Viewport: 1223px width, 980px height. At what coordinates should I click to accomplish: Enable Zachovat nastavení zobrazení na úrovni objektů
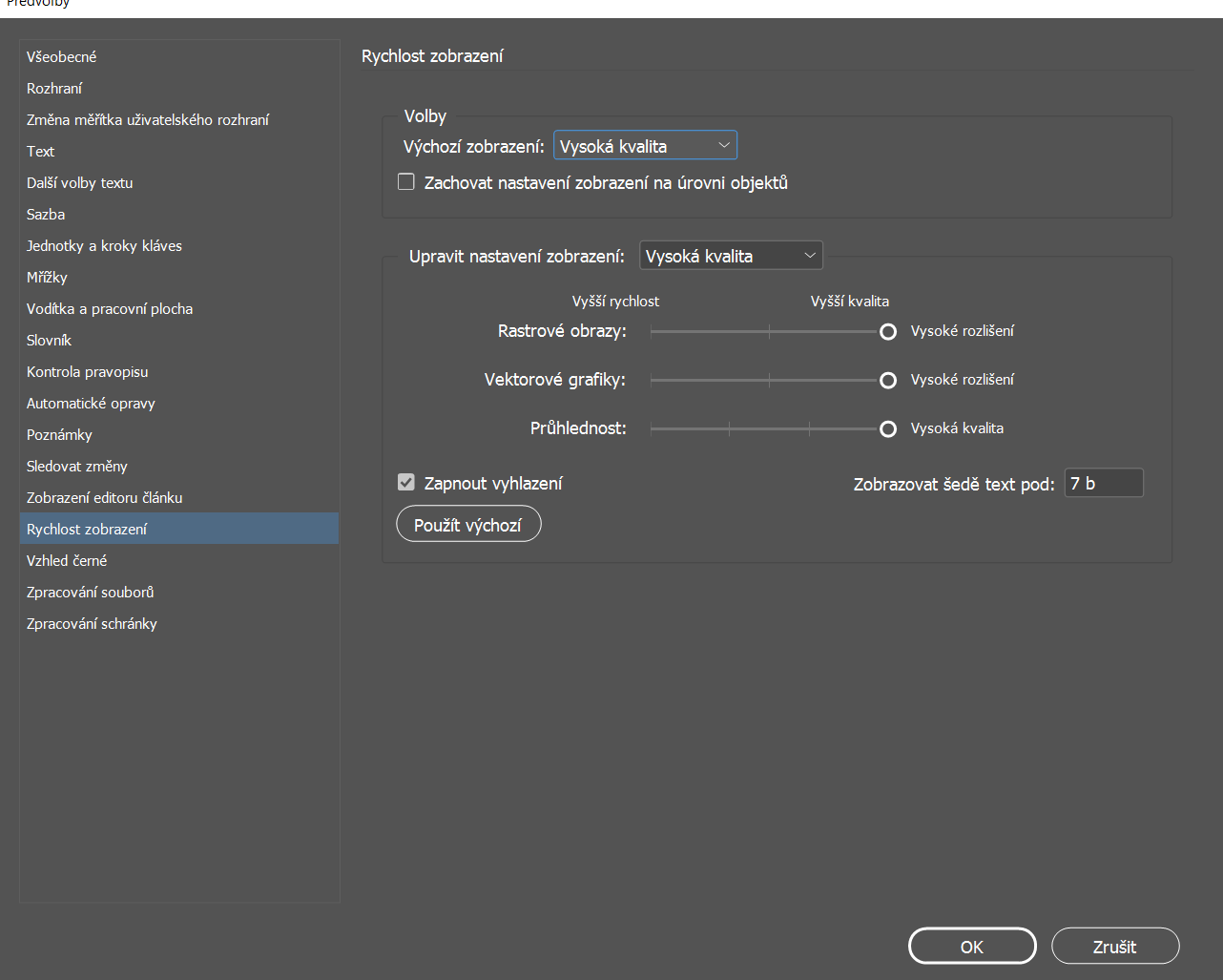coord(405,180)
